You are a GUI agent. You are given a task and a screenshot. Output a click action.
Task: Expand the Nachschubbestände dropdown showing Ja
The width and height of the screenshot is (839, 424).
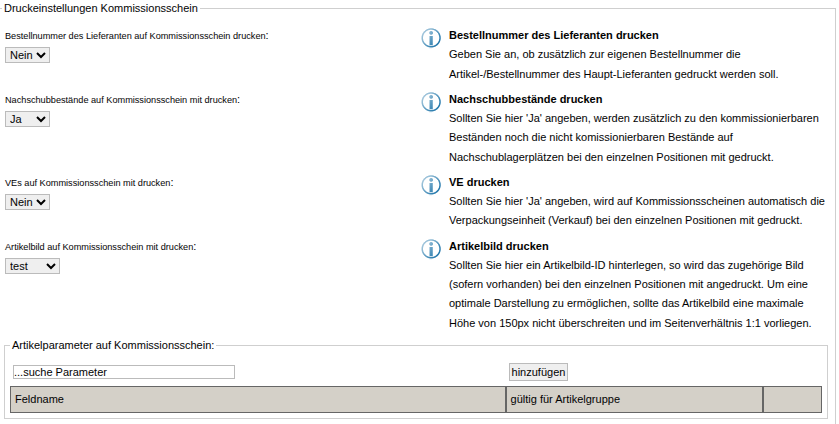pos(27,119)
